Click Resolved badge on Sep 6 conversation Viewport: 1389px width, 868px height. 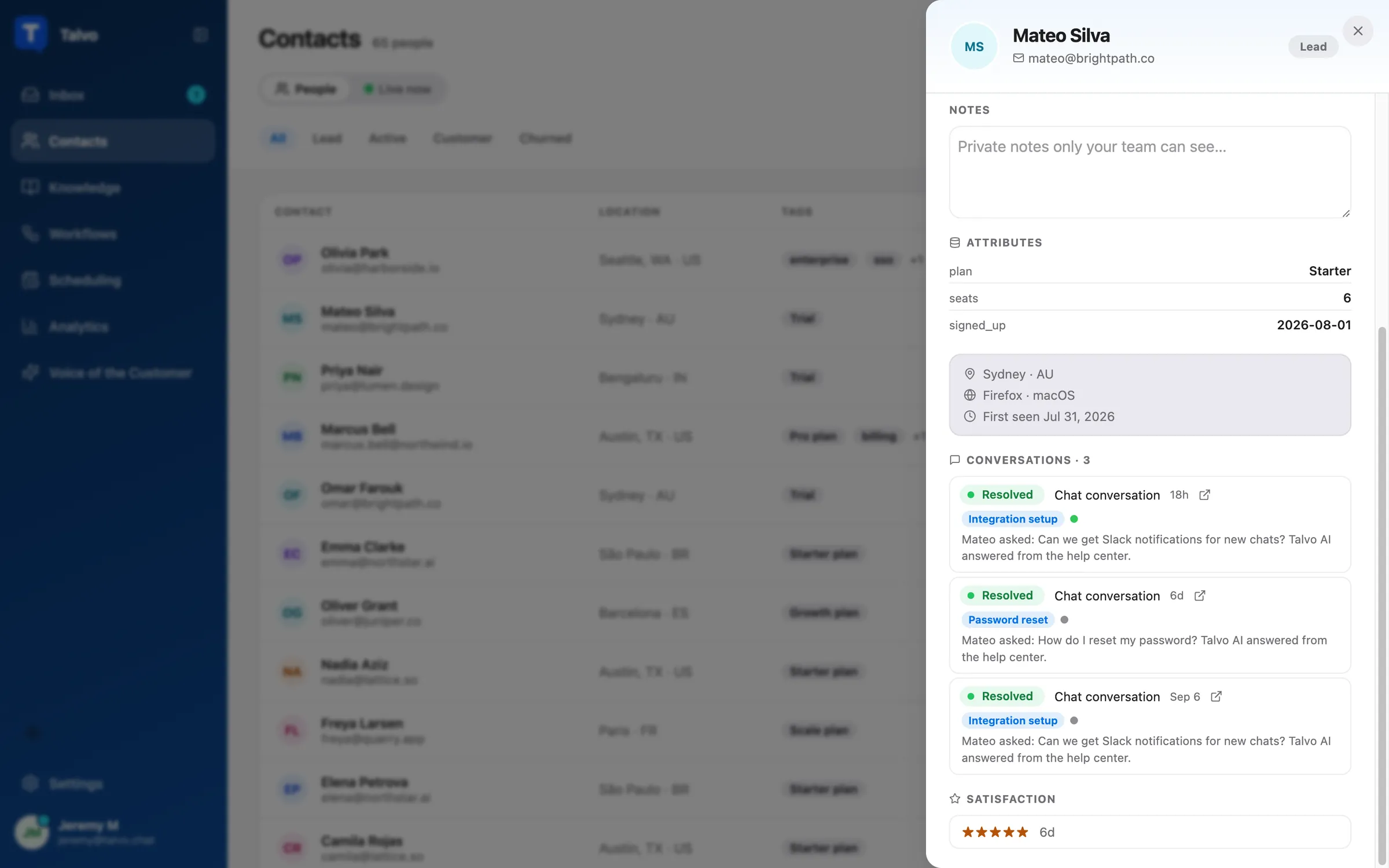(1001, 696)
